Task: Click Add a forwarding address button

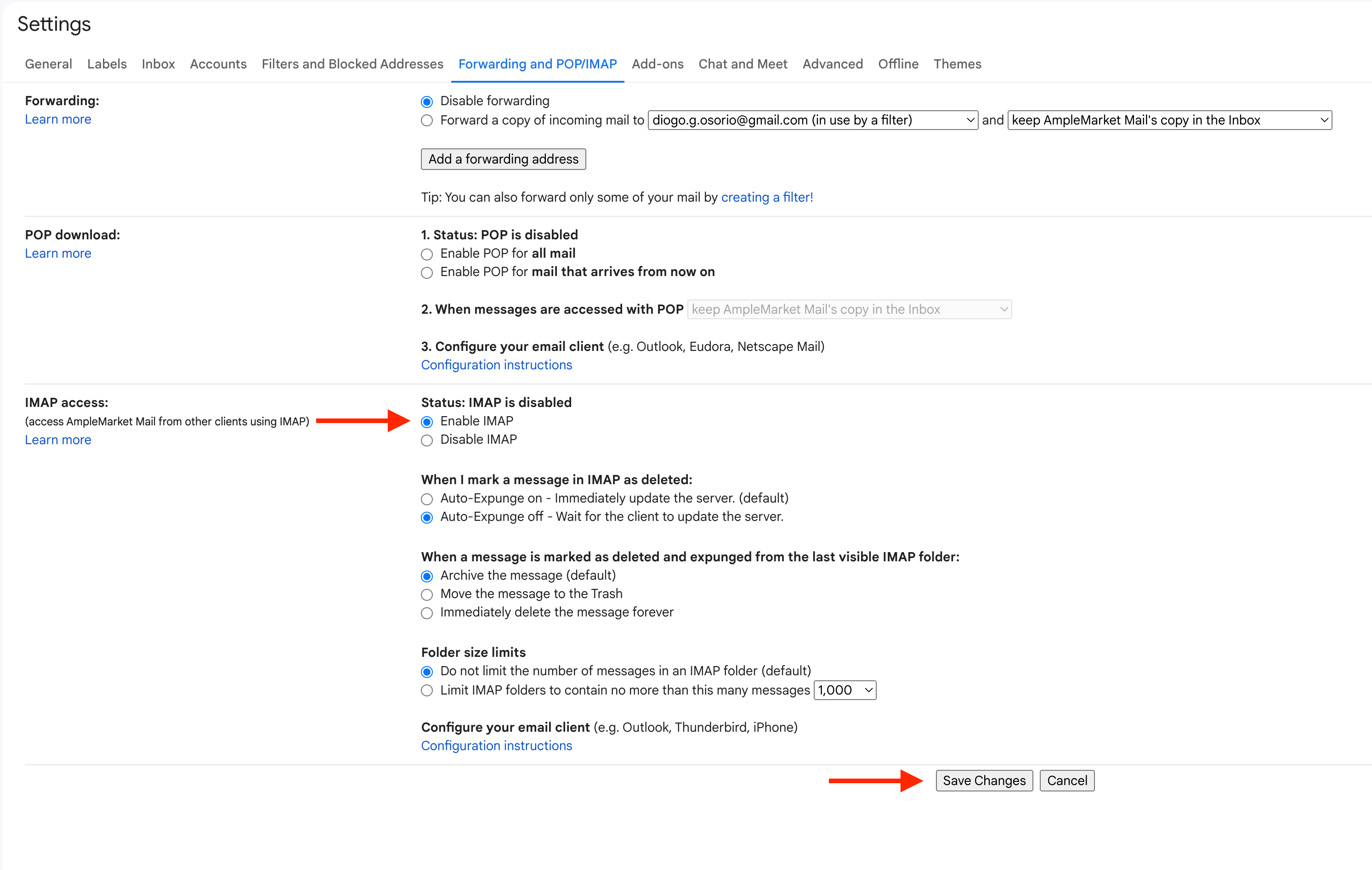Action: 503,159
